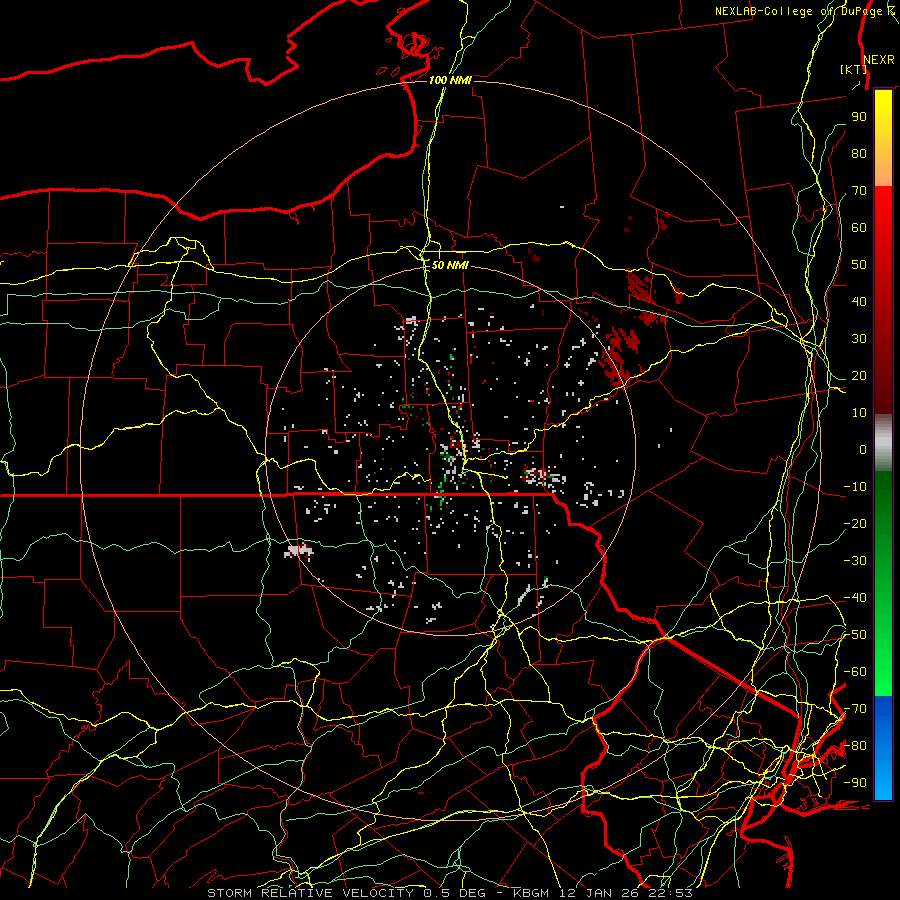Select the 0 knot scale label
This screenshot has height=900, width=900.
[x=863, y=450]
